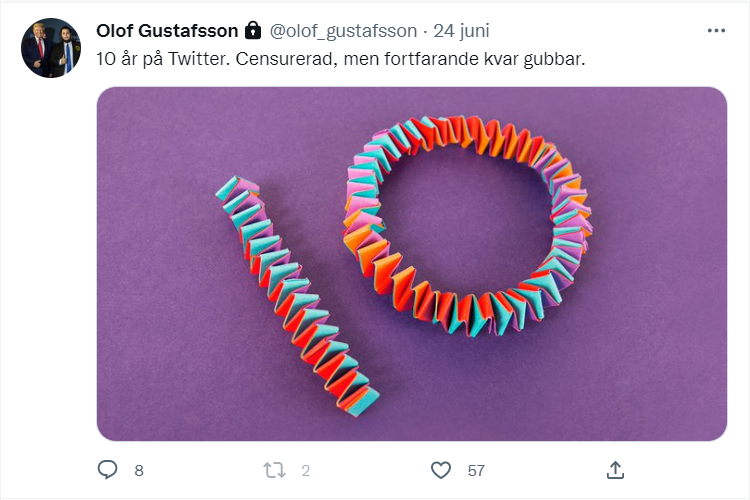Click the likes count 57
This screenshot has width=750, height=500.
[x=476, y=471]
